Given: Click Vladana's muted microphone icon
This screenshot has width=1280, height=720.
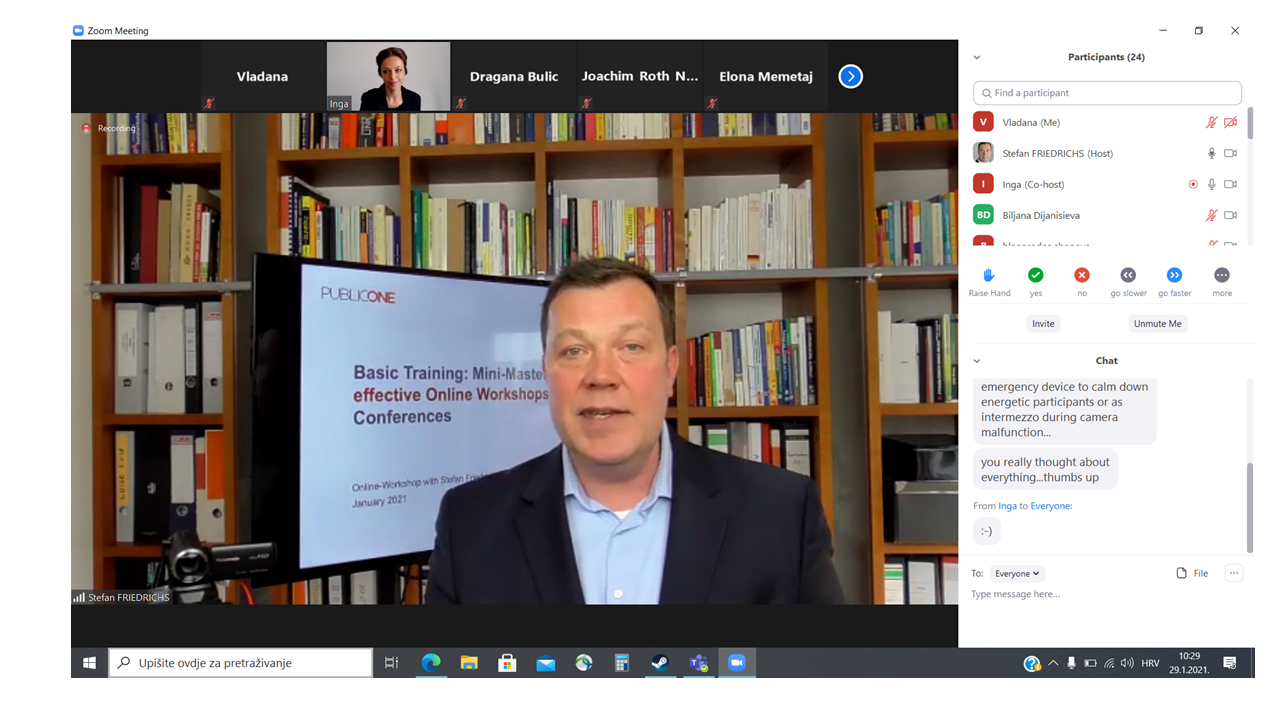Looking at the screenshot, I should 1211,122.
